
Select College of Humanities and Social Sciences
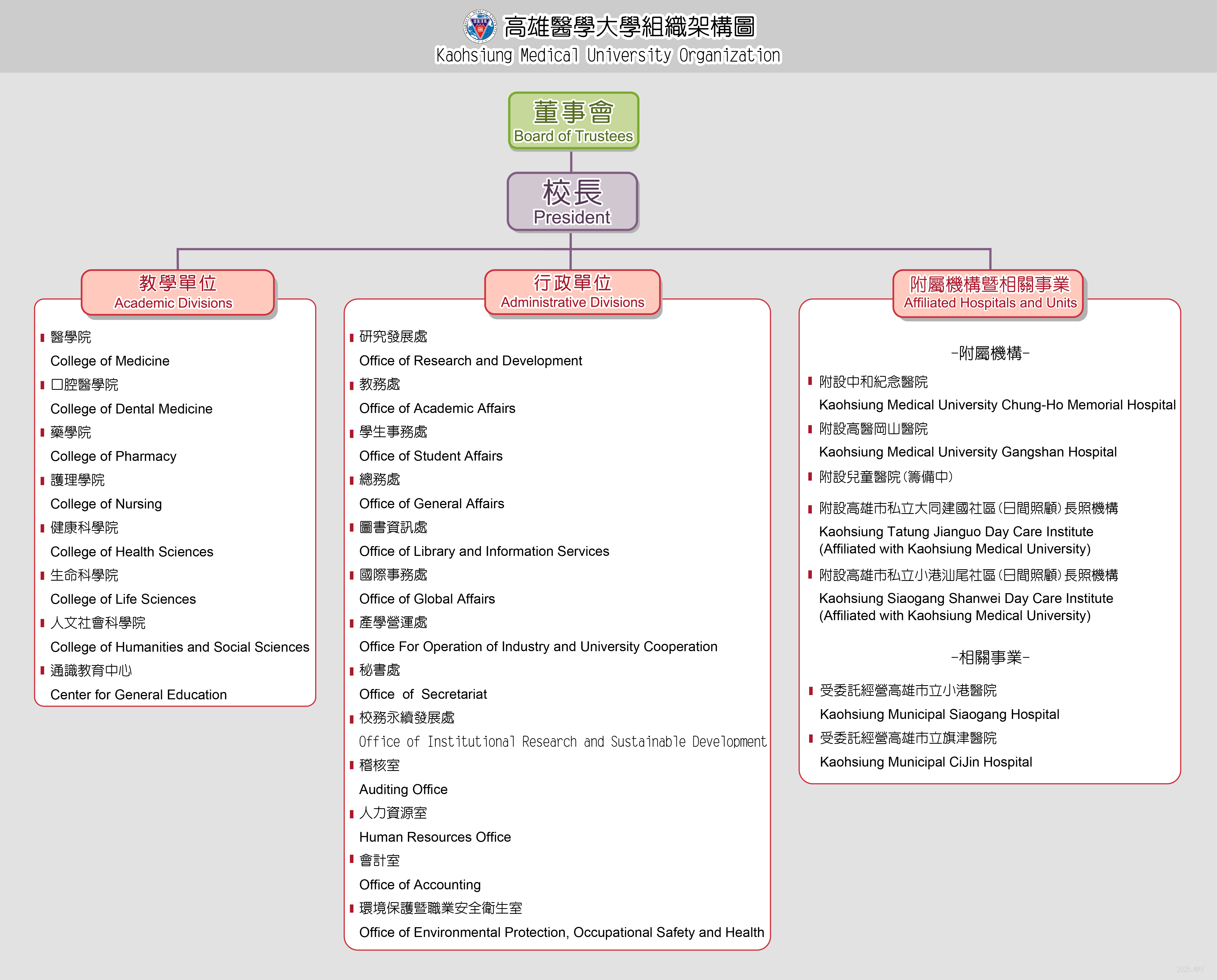point(180,647)
